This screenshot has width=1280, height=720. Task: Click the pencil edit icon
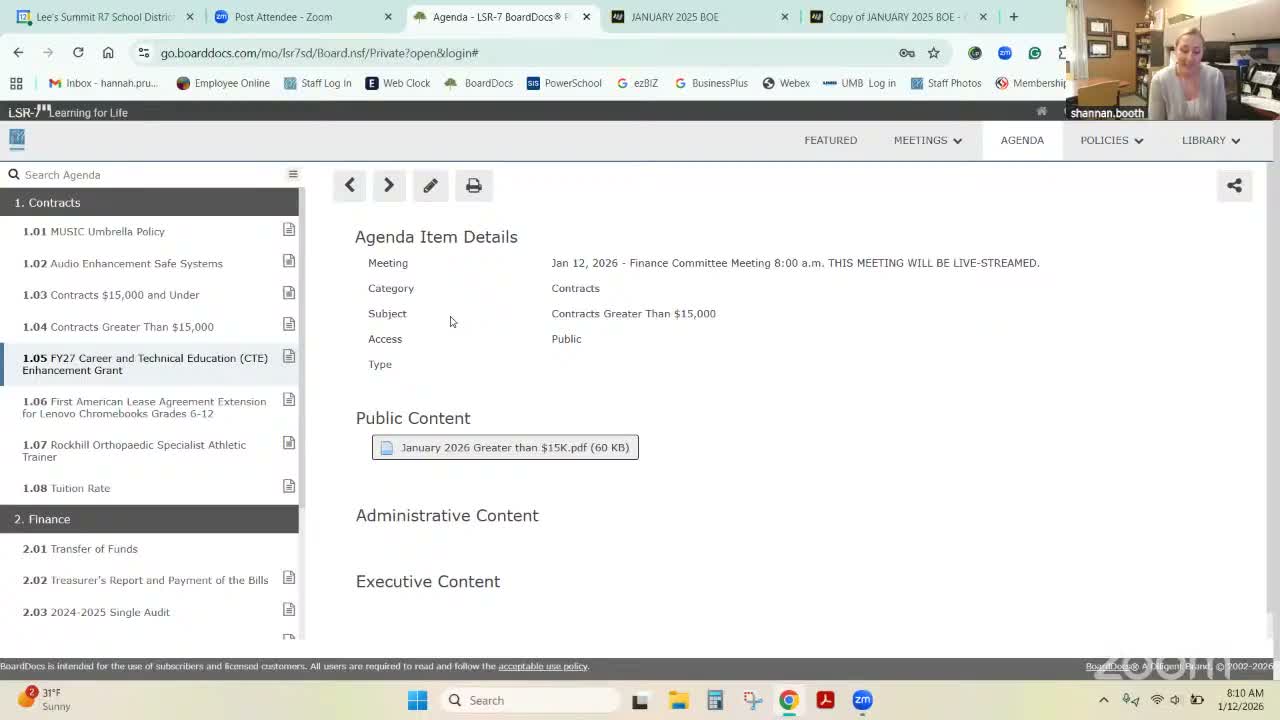[x=430, y=185]
